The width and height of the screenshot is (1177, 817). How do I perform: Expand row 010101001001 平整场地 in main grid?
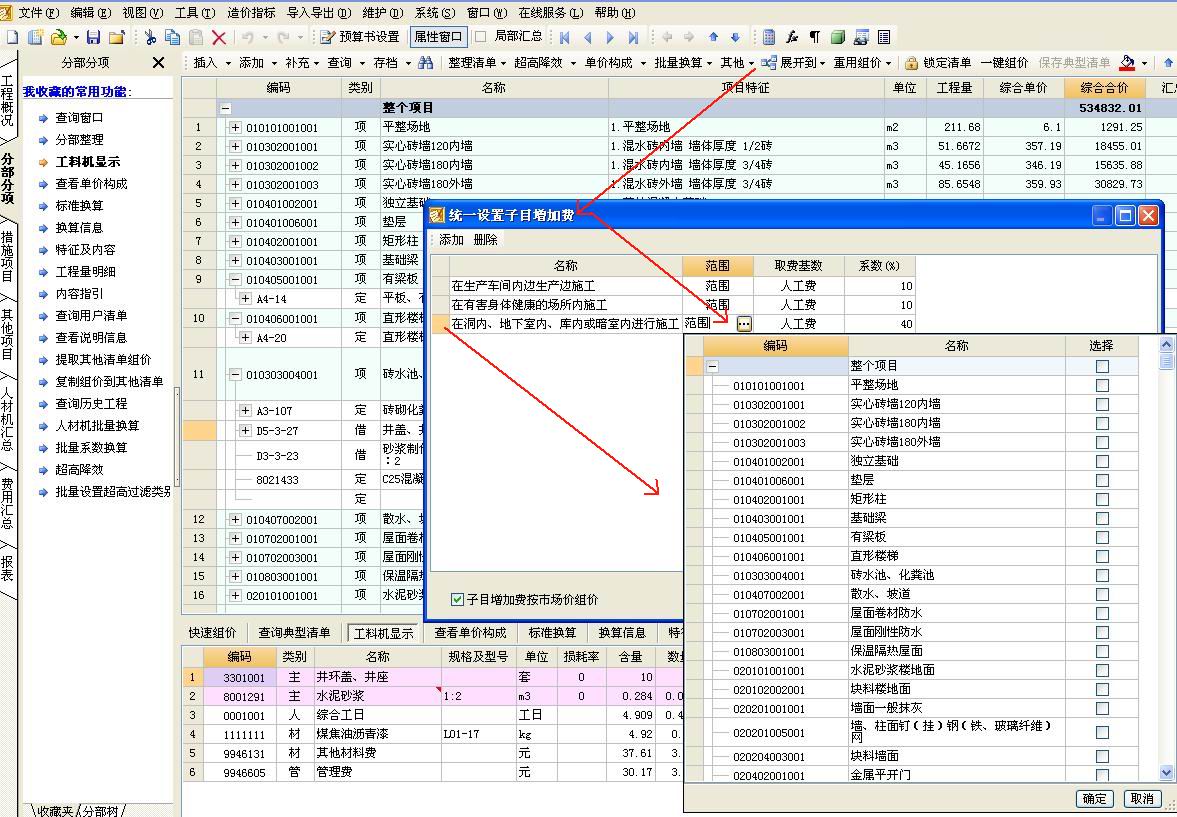tap(235, 128)
